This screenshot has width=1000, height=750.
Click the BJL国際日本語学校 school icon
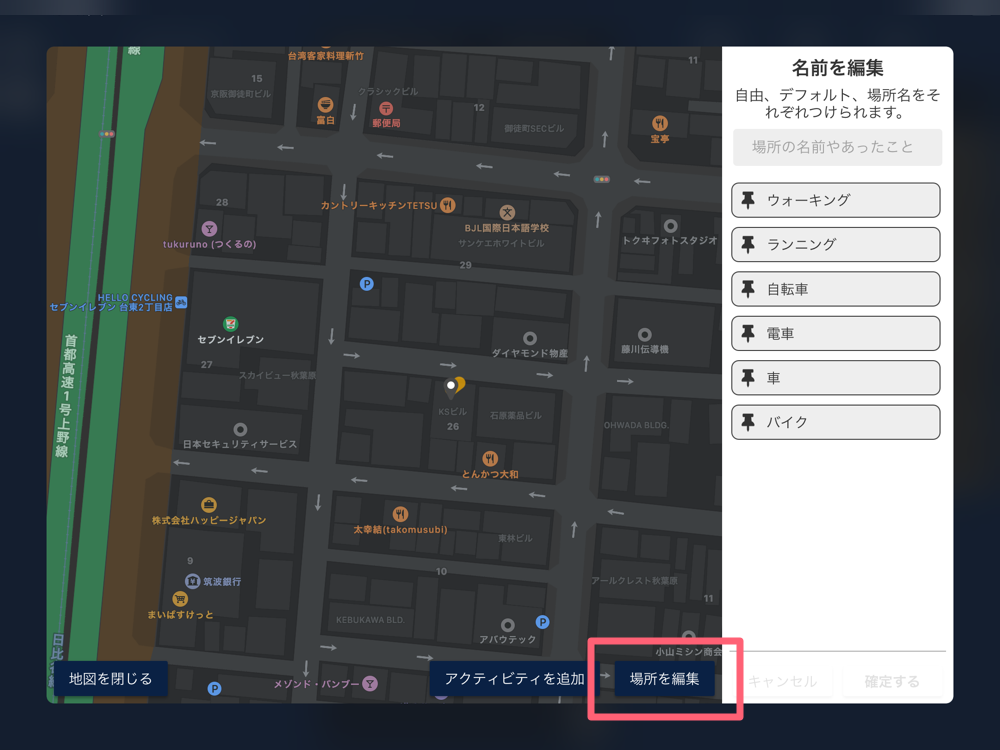(x=507, y=212)
